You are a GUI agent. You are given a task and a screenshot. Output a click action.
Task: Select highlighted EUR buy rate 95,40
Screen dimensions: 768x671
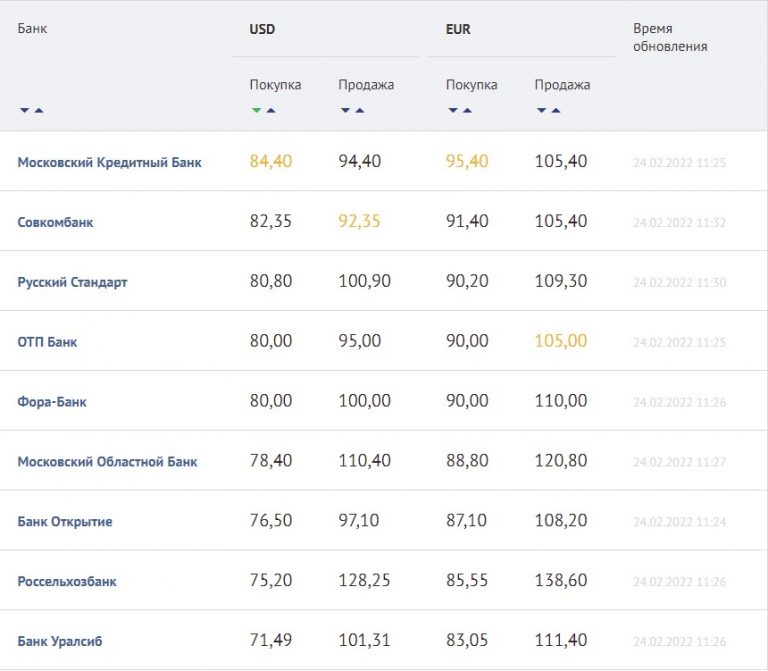(467, 161)
